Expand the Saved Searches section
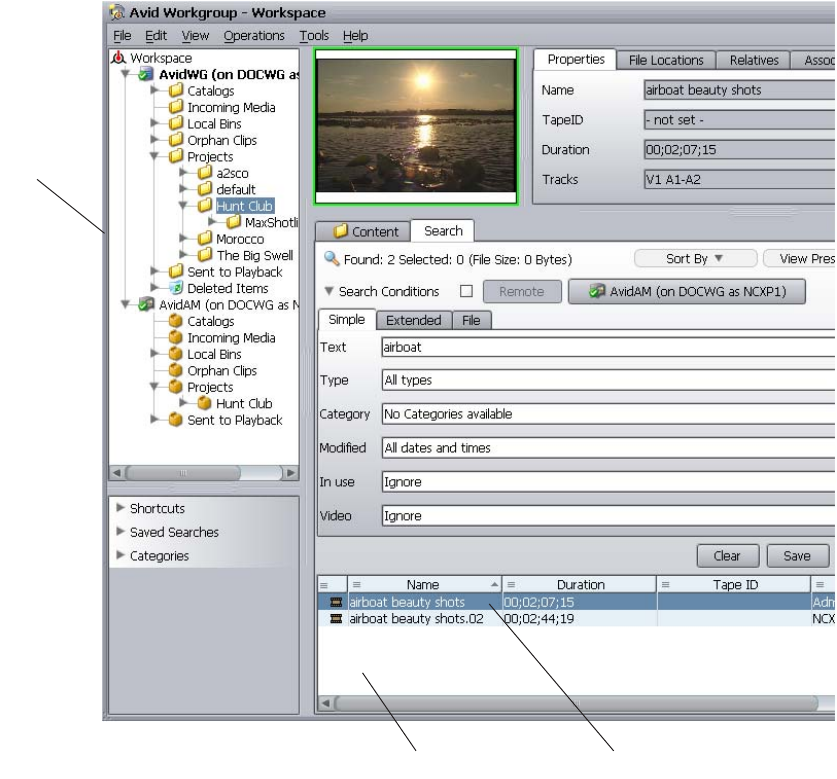Image resolution: width=837 pixels, height=779 pixels. click(x=120, y=531)
